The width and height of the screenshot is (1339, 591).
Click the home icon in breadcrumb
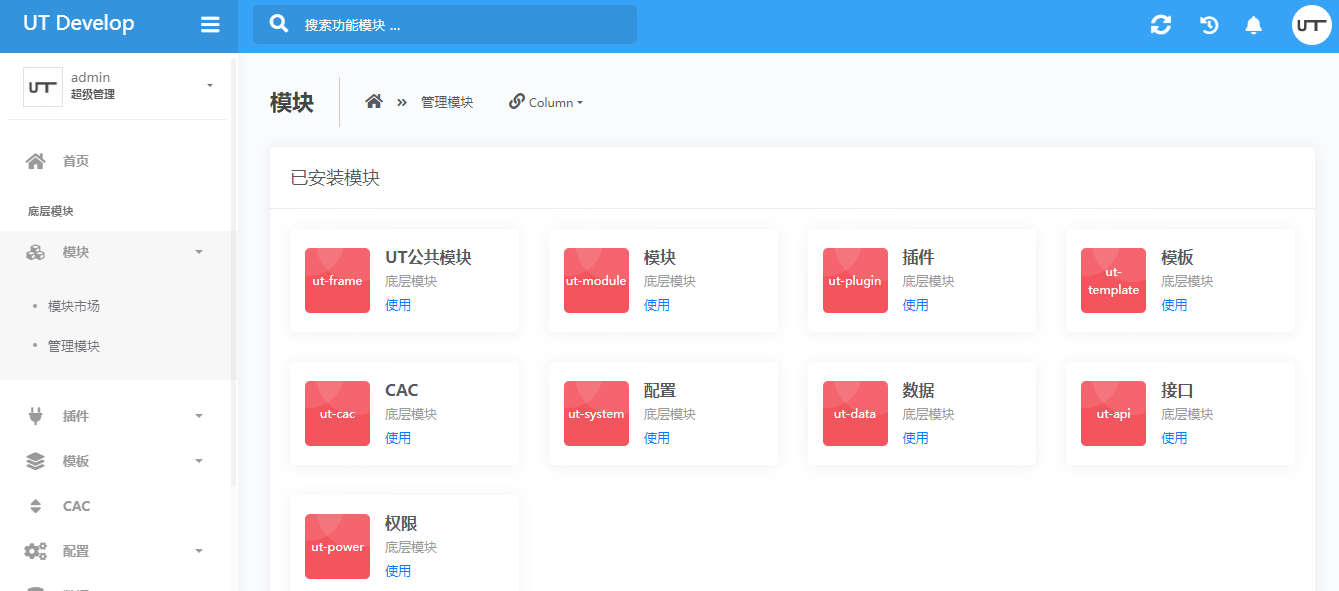[374, 102]
